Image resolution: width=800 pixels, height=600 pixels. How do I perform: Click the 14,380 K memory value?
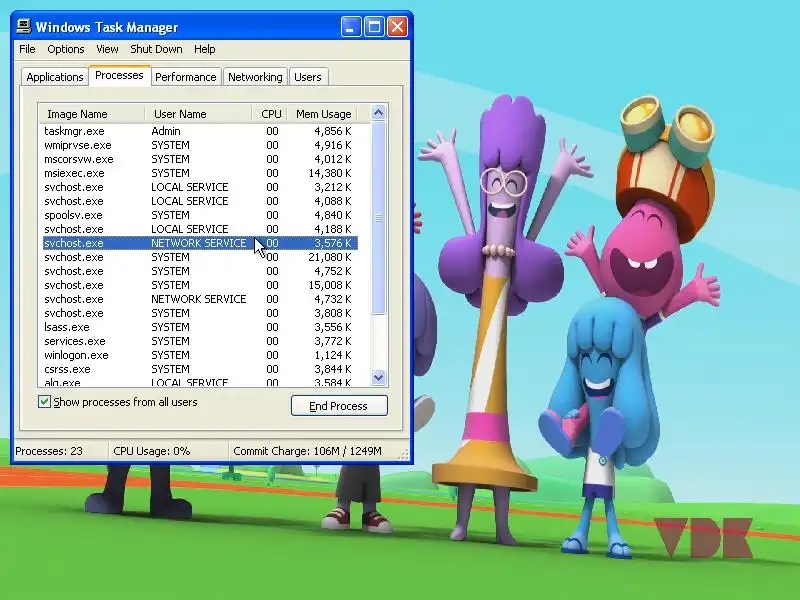tap(330, 173)
